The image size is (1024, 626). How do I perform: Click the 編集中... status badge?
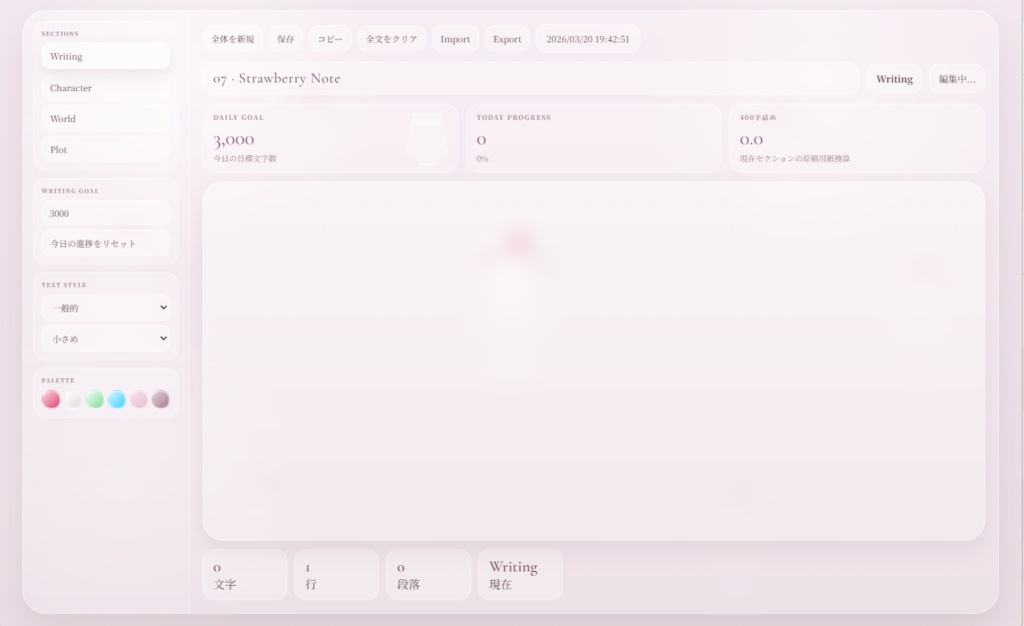pyautogui.click(x=957, y=79)
